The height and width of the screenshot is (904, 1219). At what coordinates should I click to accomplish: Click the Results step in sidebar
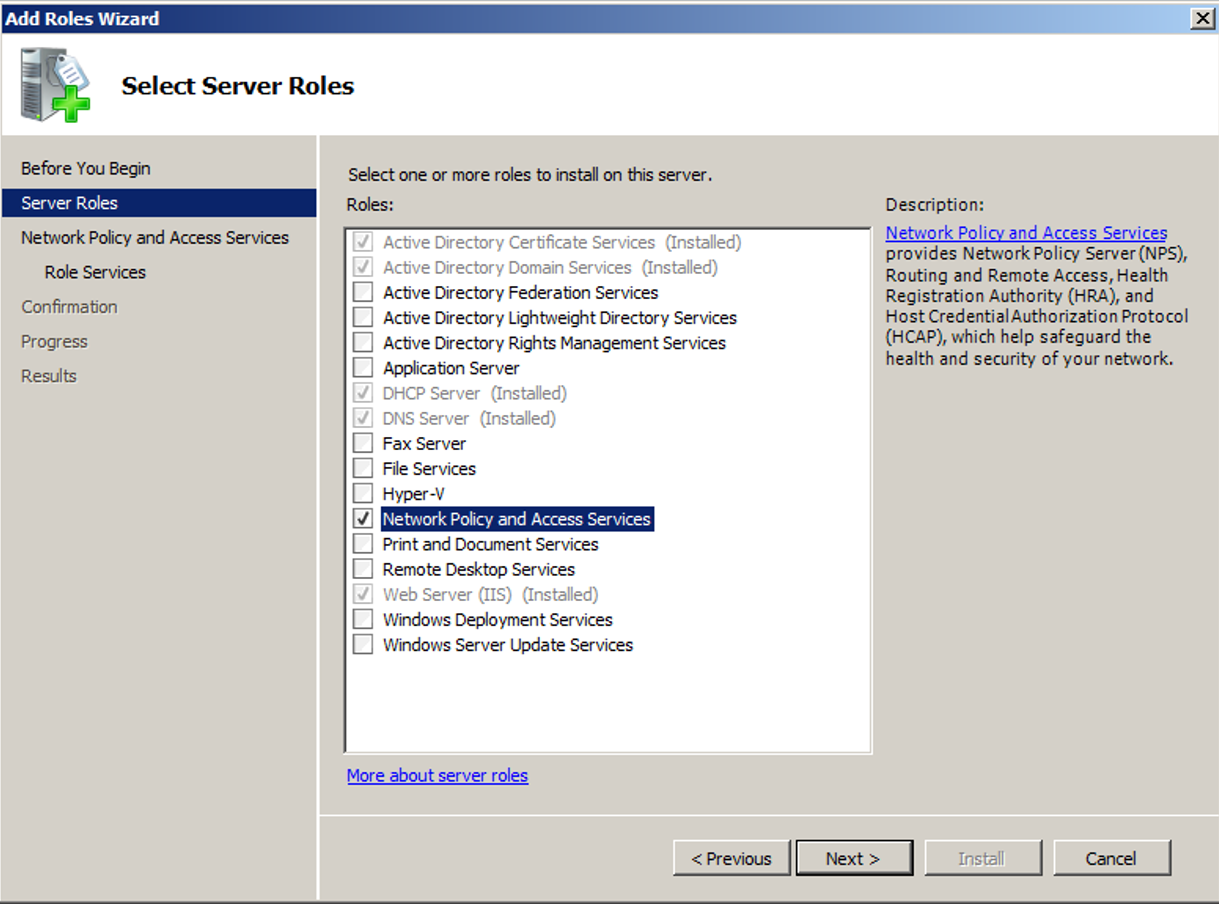[x=49, y=376]
